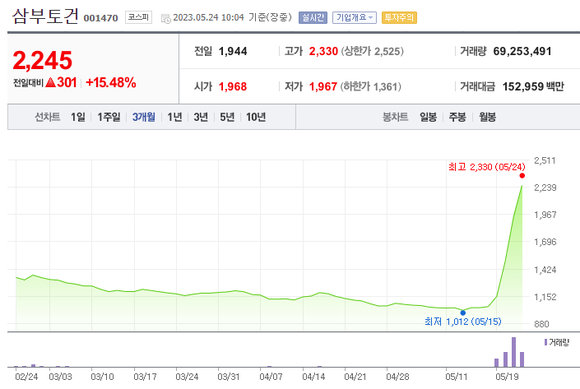Click the 봉차트 label
The height and width of the screenshot is (389, 580).
click(395, 117)
